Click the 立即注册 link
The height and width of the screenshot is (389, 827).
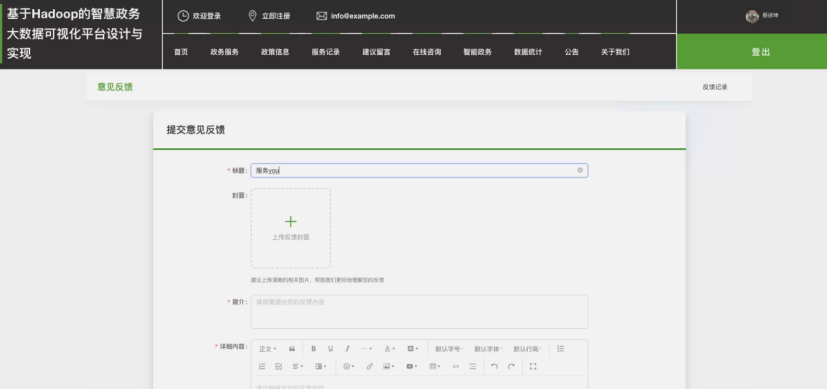(x=276, y=16)
